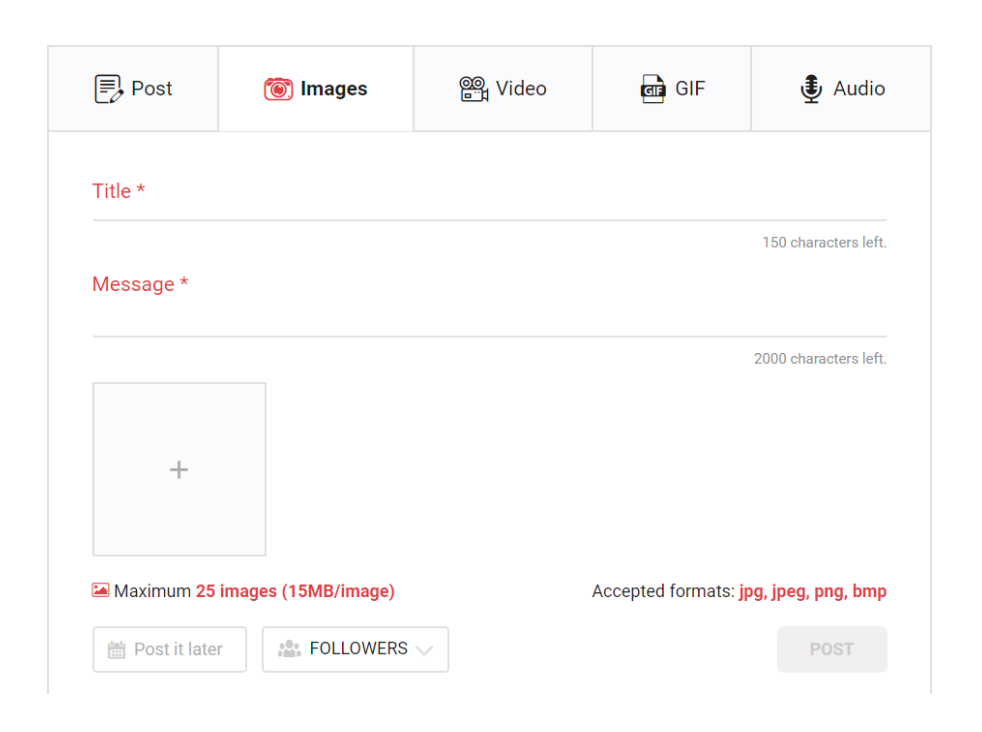Click the calendar icon in Post it later
The height and width of the screenshot is (732, 982).
tap(116, 650)
